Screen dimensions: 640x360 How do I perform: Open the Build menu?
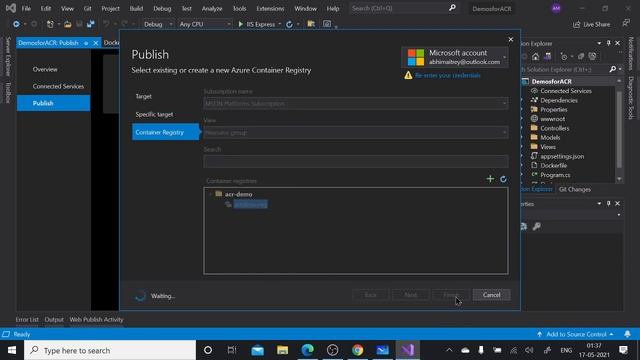coord(136,8)
